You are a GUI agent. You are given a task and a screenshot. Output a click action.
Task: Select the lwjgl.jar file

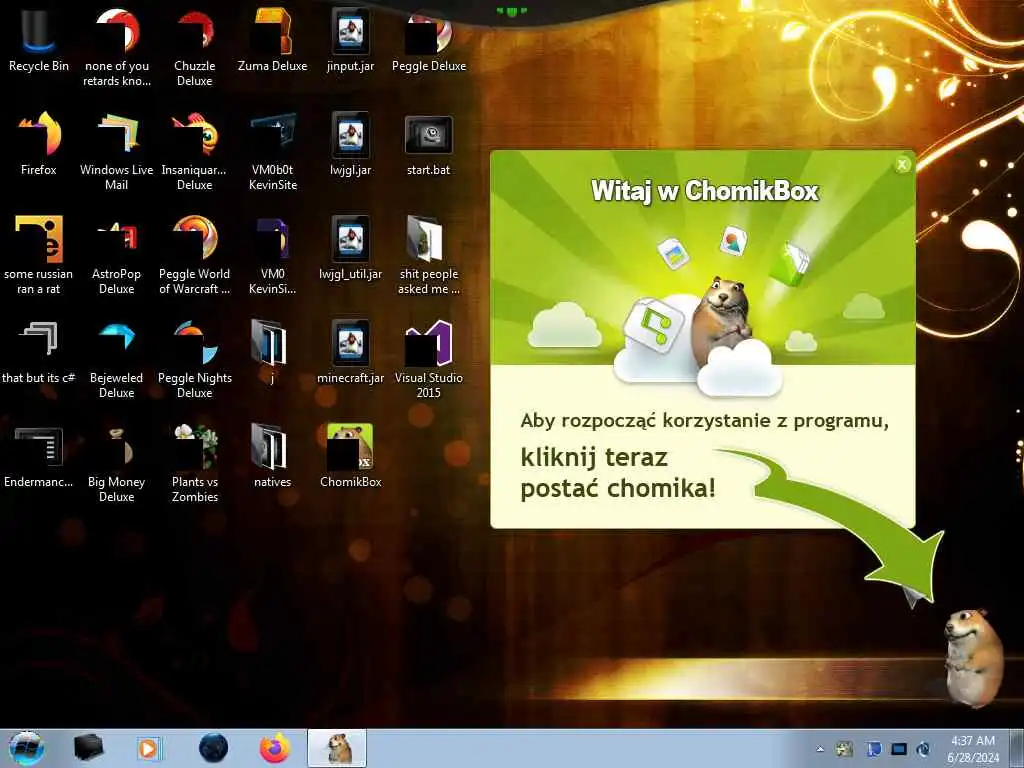[x=351, y=144]
